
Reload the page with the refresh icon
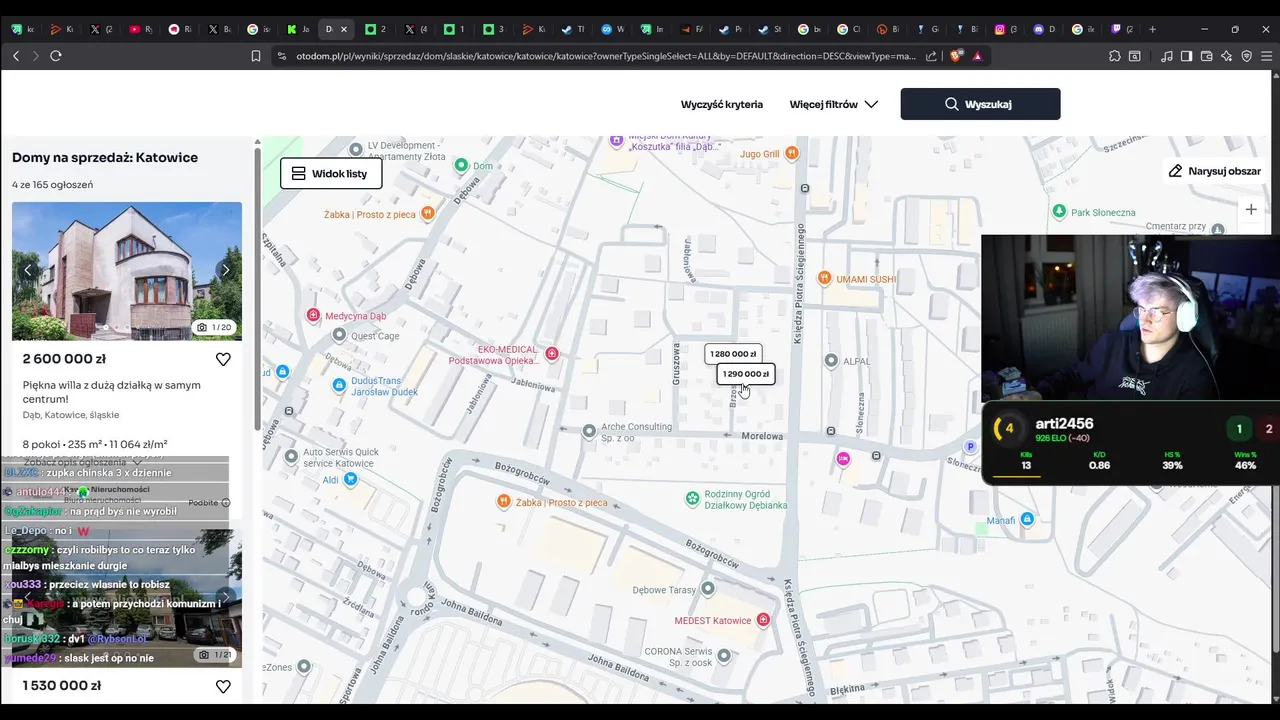pyautogui.click(x=56, y=56)
